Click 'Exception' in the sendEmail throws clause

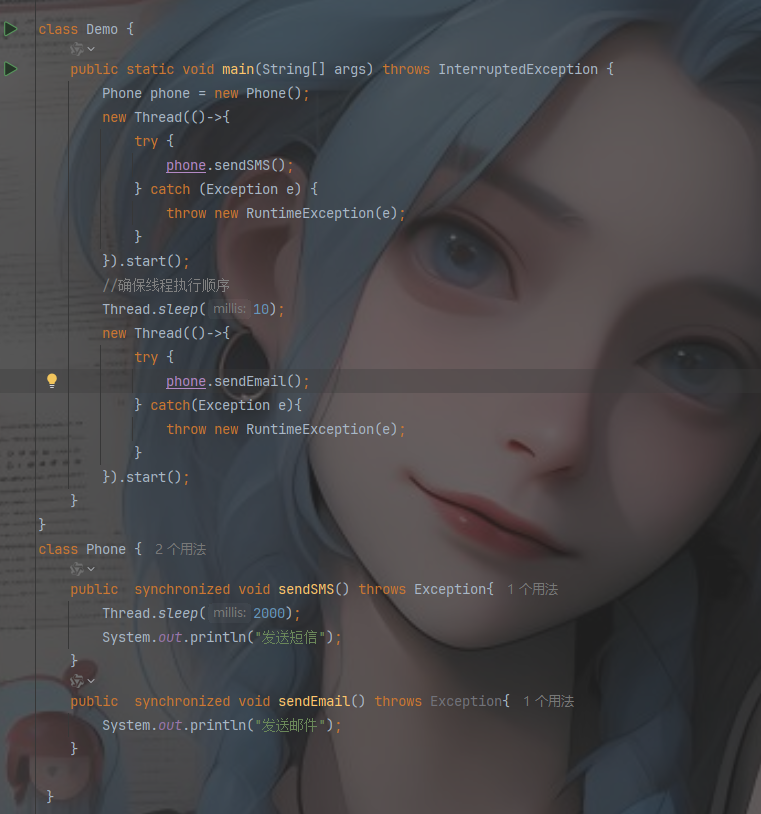466,701
